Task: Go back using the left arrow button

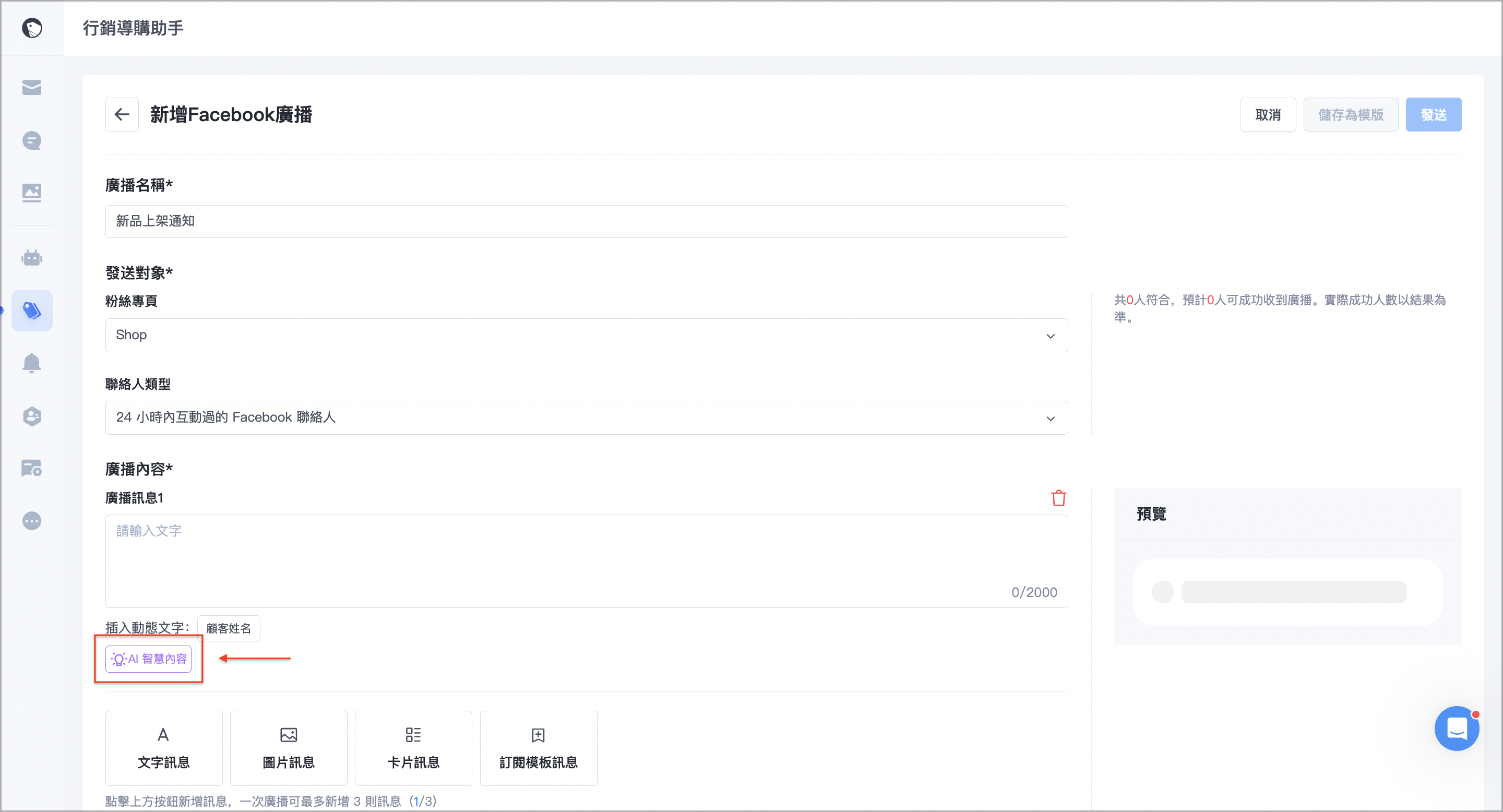Action: coord(122,114)
